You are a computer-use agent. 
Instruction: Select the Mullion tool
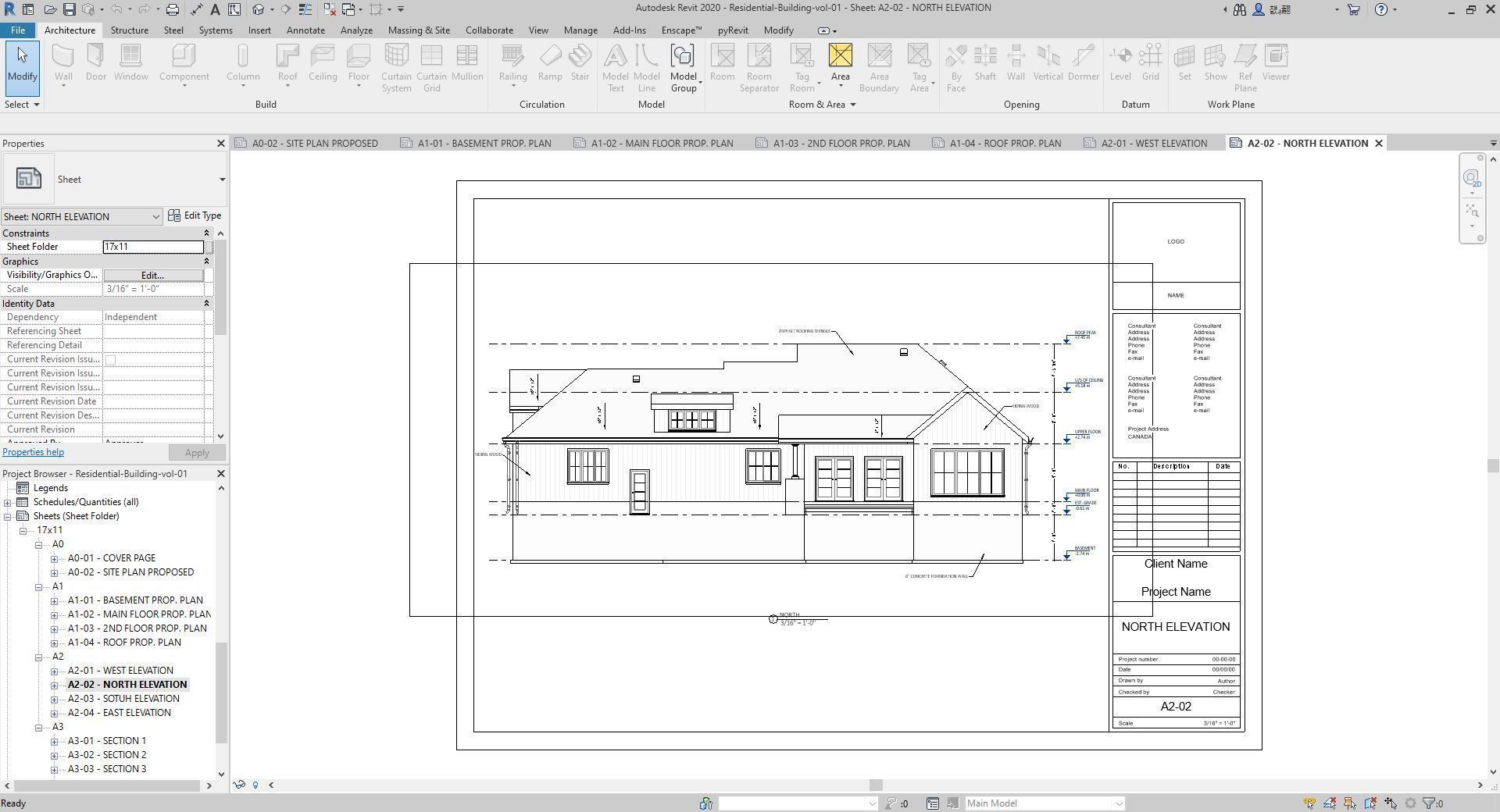(467, 62)
